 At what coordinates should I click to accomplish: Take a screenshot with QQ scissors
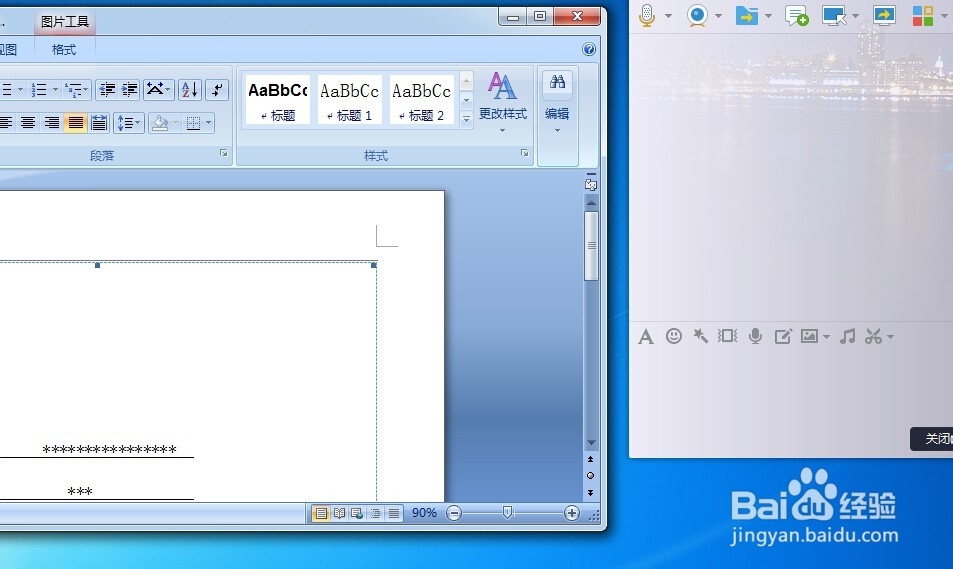[873, 336]
